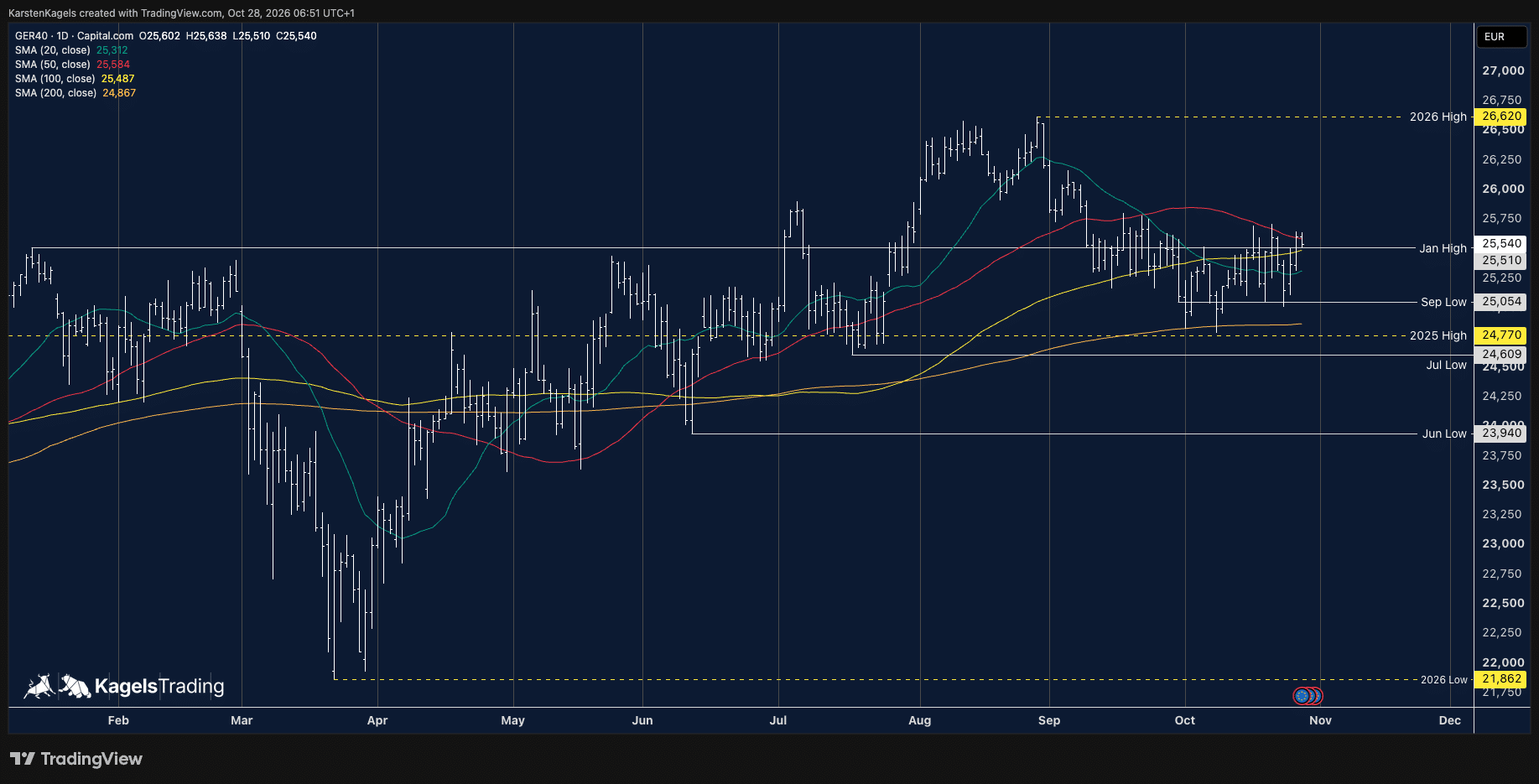
Task: Click the Aug label on time axis
Action: click(920, 720)
